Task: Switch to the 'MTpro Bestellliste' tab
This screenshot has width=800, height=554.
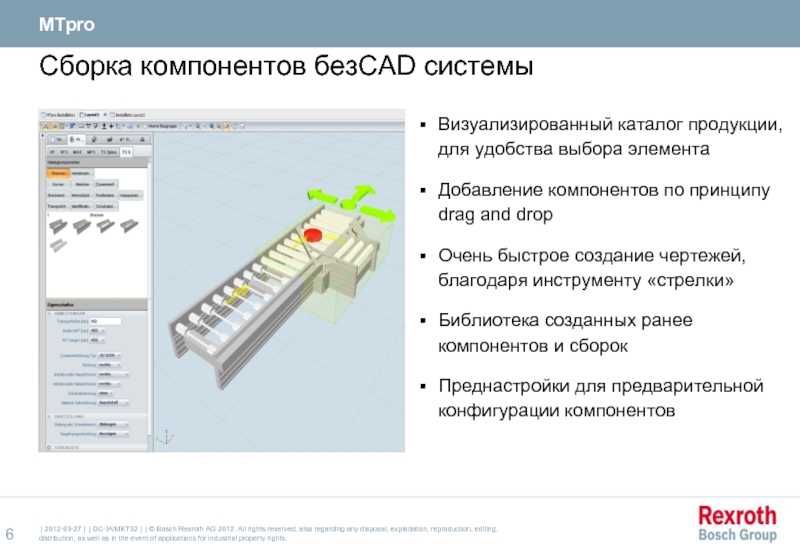Action: coord(58,115)
